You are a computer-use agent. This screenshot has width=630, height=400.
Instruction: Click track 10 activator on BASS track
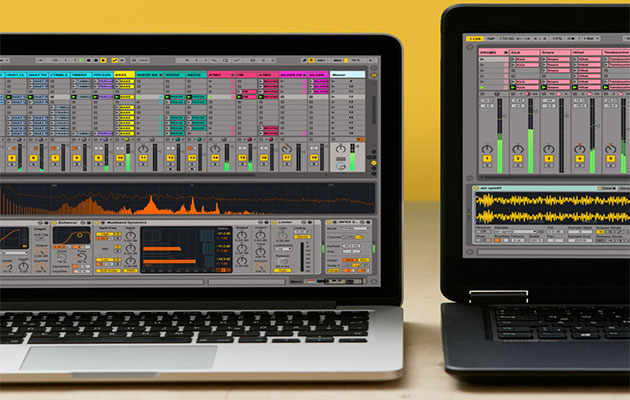pyautogui.click(x=121, y=158)
